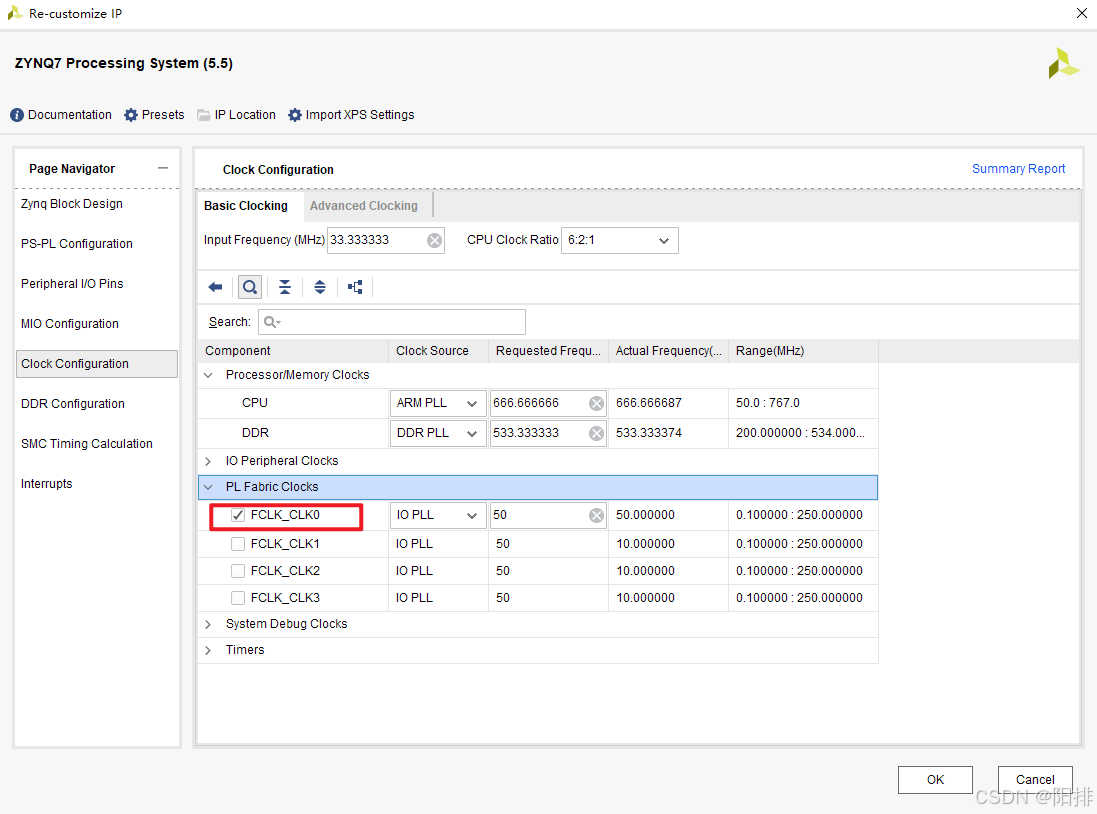This screenshot has width=1097, height=814.
Task: Toggle the search magnifier toolbar icon
Action: click(250, 287)
